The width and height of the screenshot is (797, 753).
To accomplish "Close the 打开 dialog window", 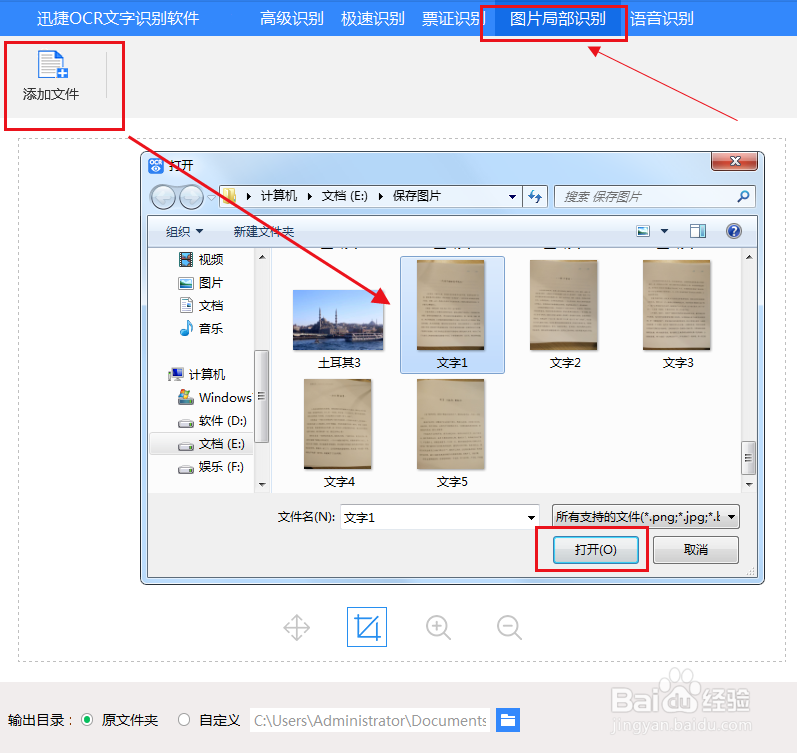I will (734, 162).
